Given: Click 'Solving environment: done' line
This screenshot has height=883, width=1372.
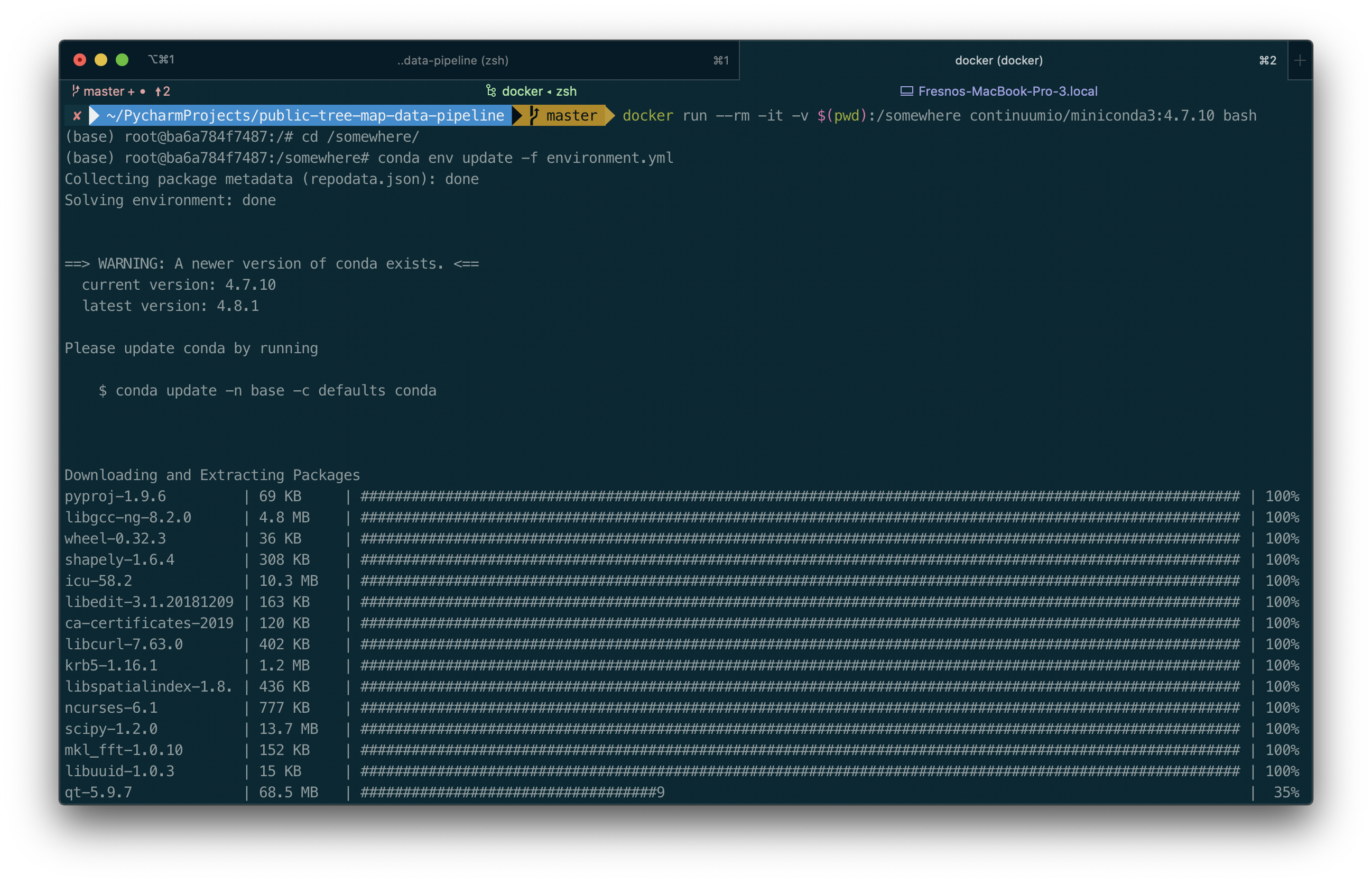Looking at the screenshot, I should [x=170, y=200].
